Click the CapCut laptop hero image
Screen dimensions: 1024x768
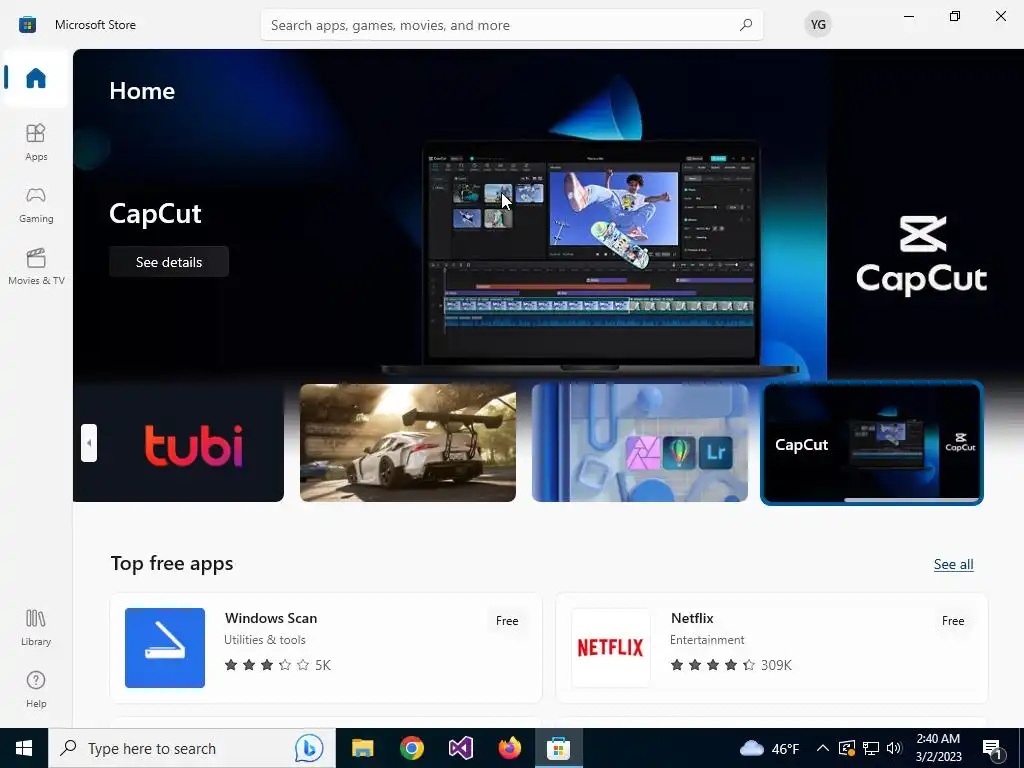[591, 258]
